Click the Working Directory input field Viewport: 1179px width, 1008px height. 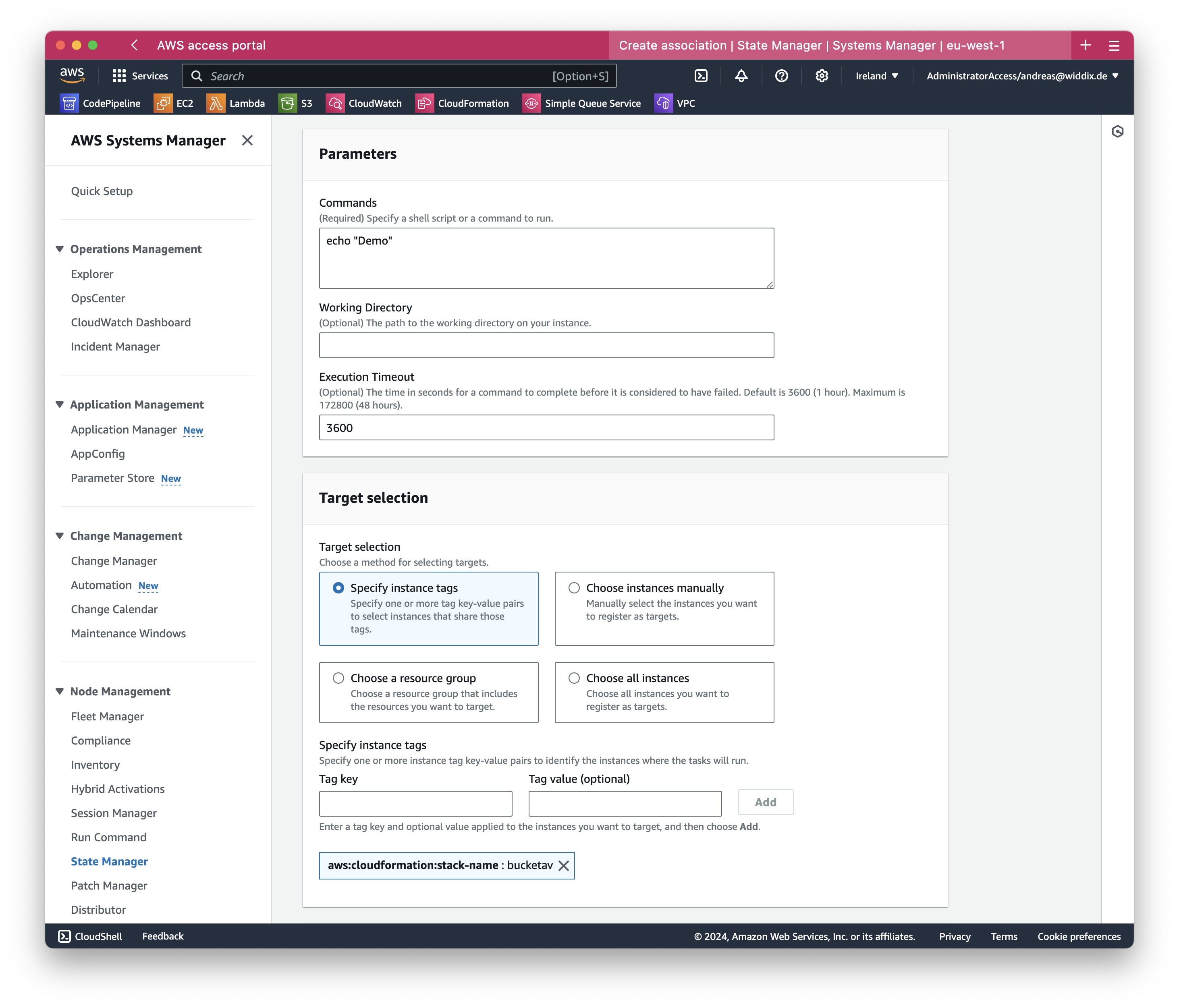point(546,345)
